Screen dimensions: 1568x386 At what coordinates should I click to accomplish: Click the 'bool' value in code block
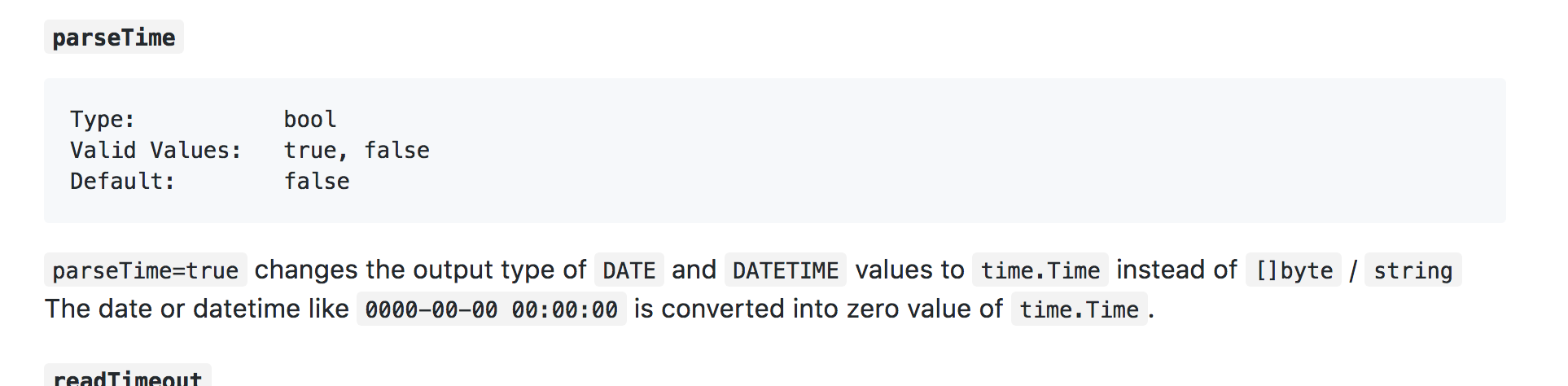click(x=310, y=120)
